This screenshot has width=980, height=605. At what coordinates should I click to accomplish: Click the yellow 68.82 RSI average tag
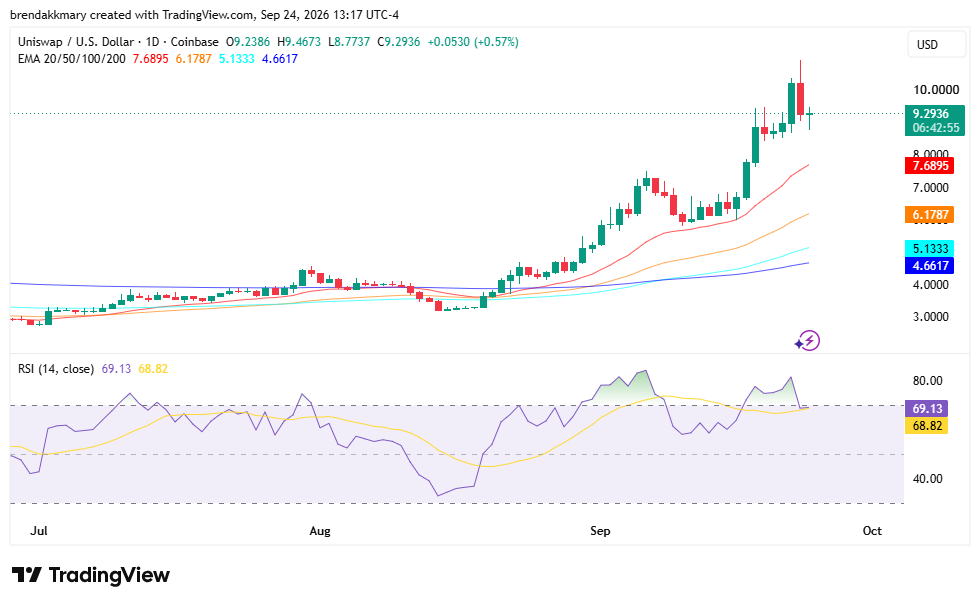(x=927, y=426)
